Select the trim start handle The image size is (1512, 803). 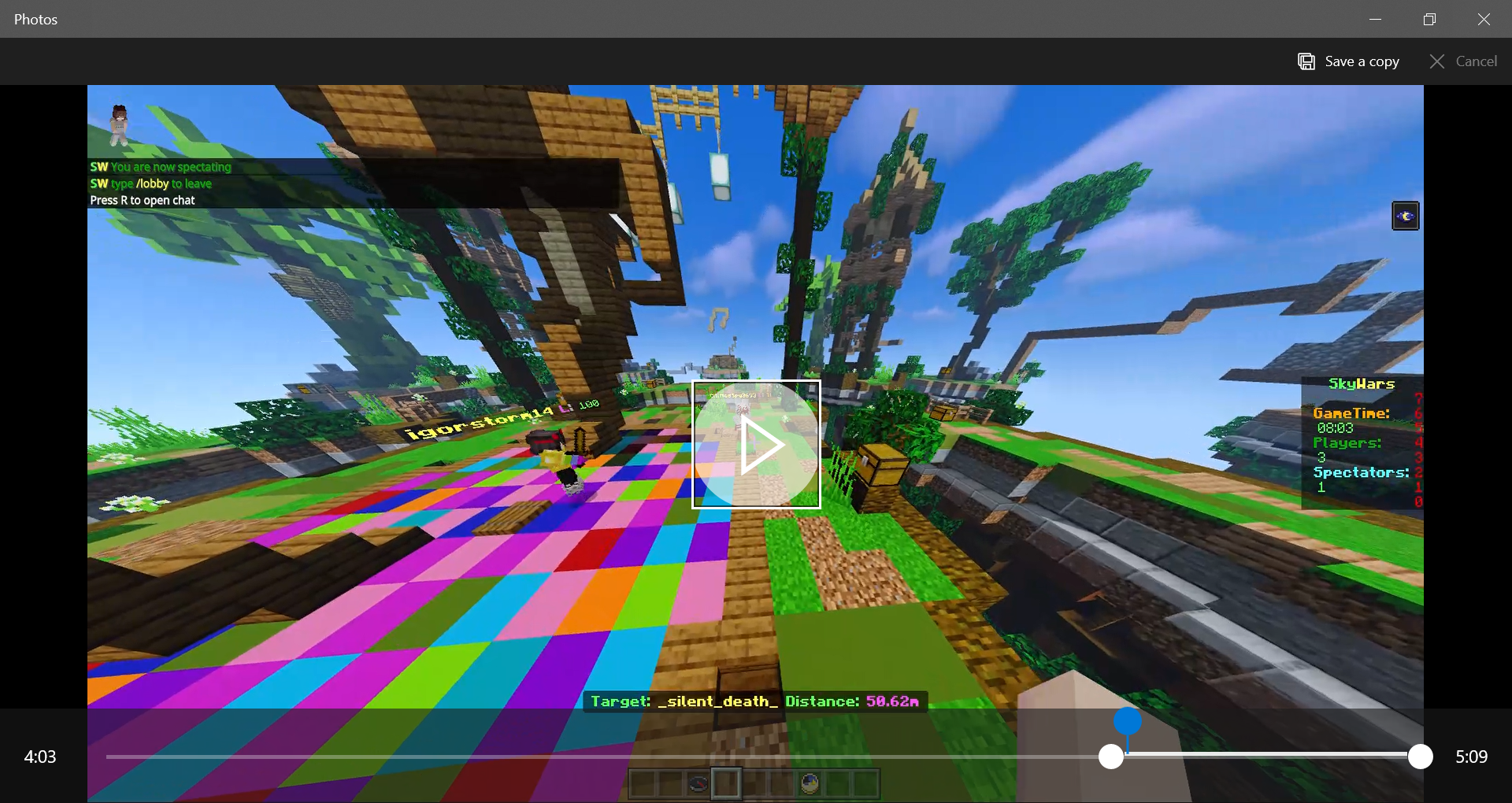pos(1111,757)
